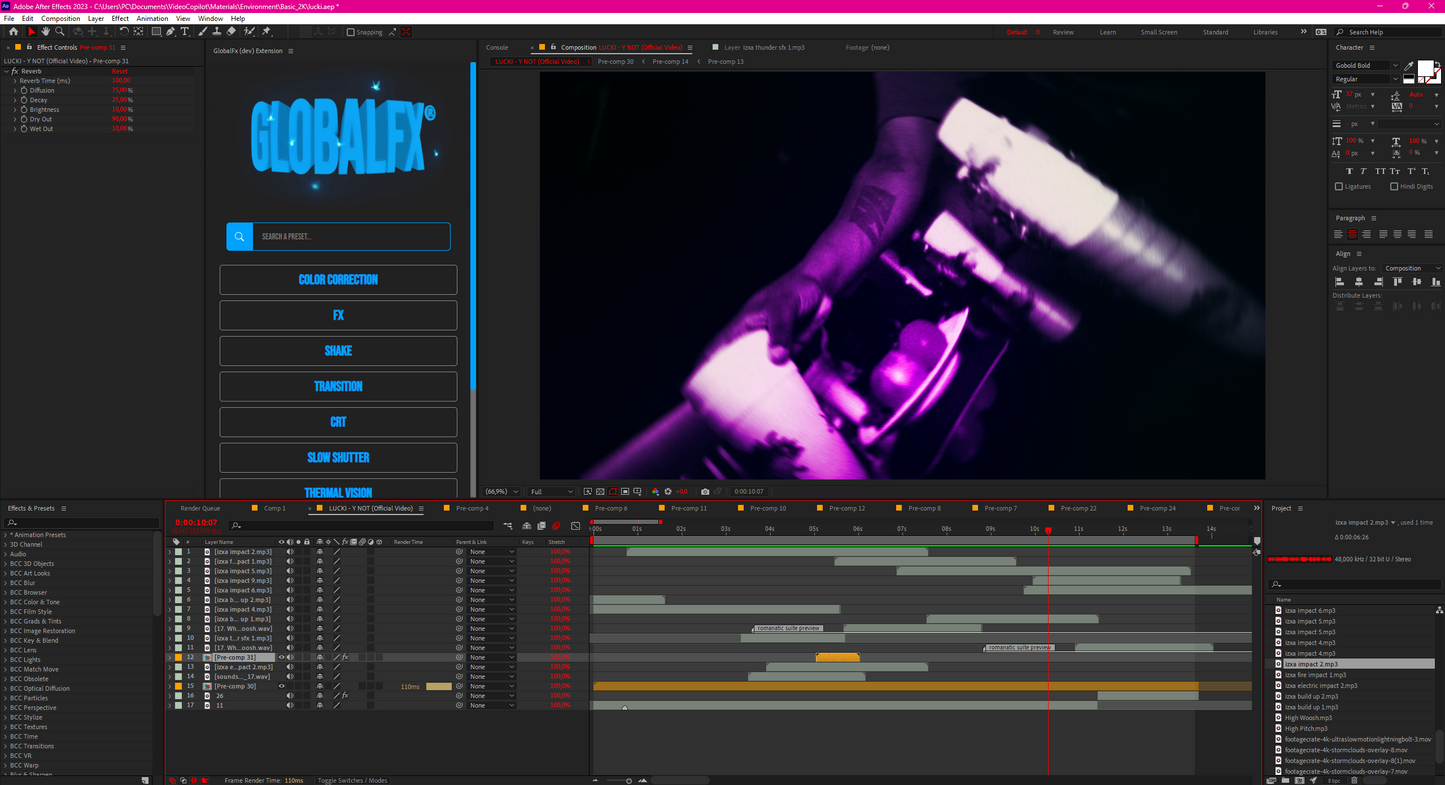Select the Hand tool

coord(46,32)
